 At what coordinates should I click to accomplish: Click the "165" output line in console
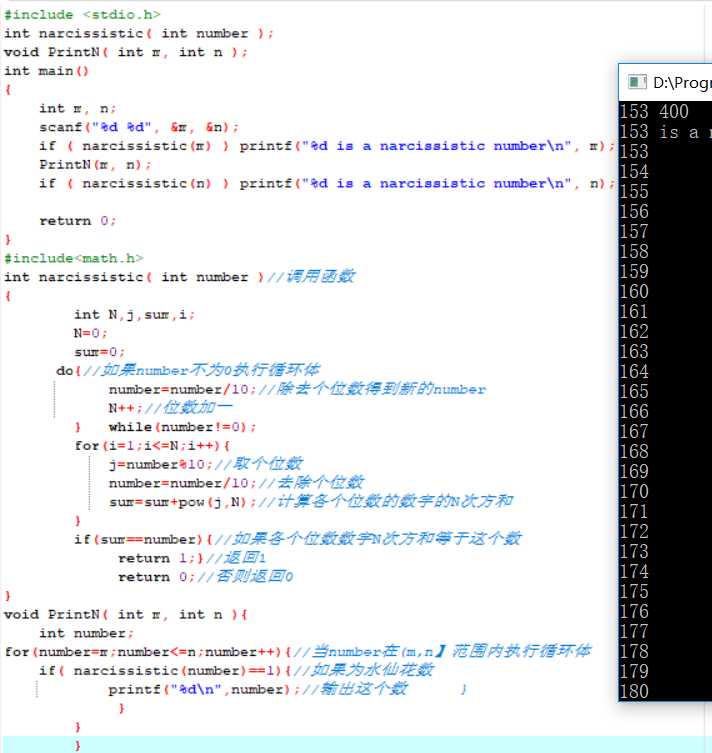tap(634, 391)
